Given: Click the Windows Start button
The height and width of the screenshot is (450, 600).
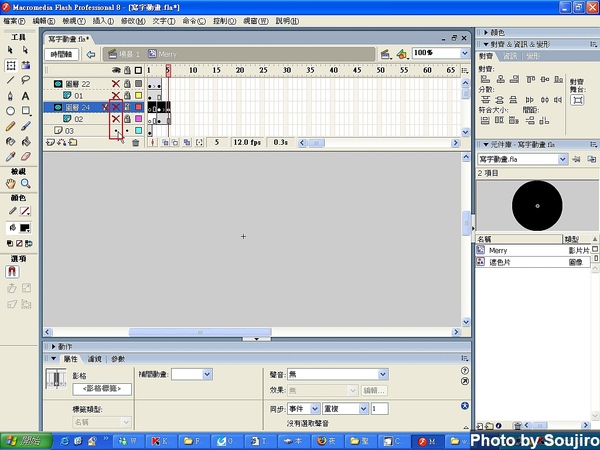Looking at the screenshot, I should tap(20, 440).
